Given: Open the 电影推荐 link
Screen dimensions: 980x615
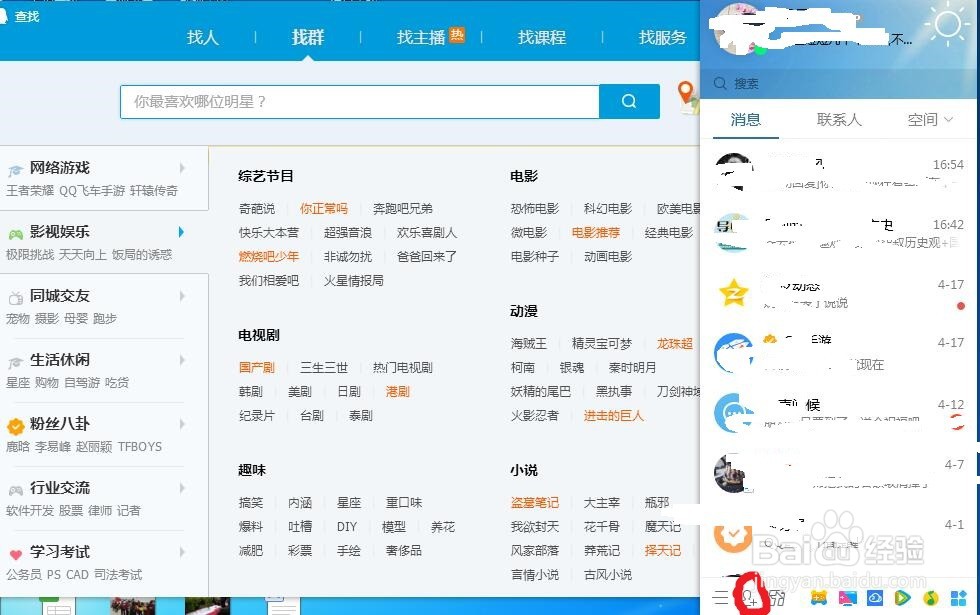Looking at the screenshot, I should tap(596, 232).
